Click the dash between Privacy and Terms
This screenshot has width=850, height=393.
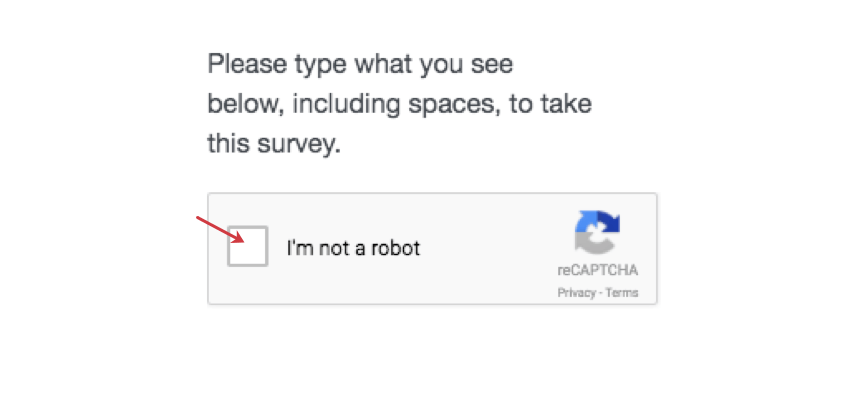point(601,293)
